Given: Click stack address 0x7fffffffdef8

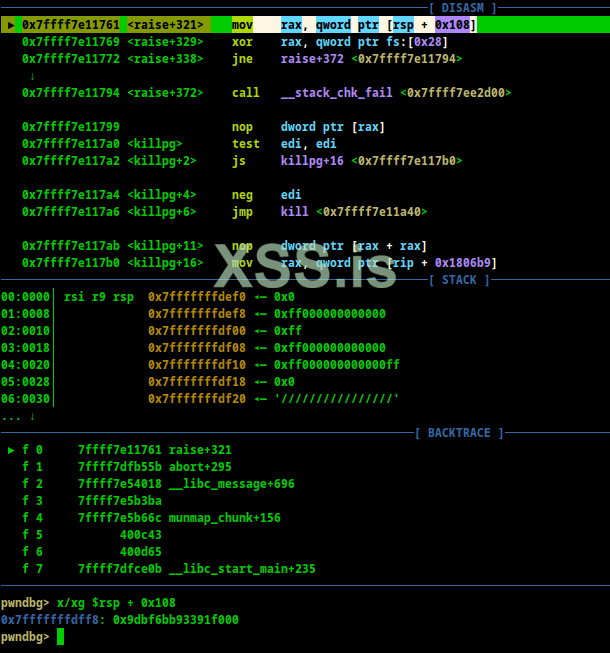Looking at the screenshot, I should pyautogui.click(x=197, y=314).
